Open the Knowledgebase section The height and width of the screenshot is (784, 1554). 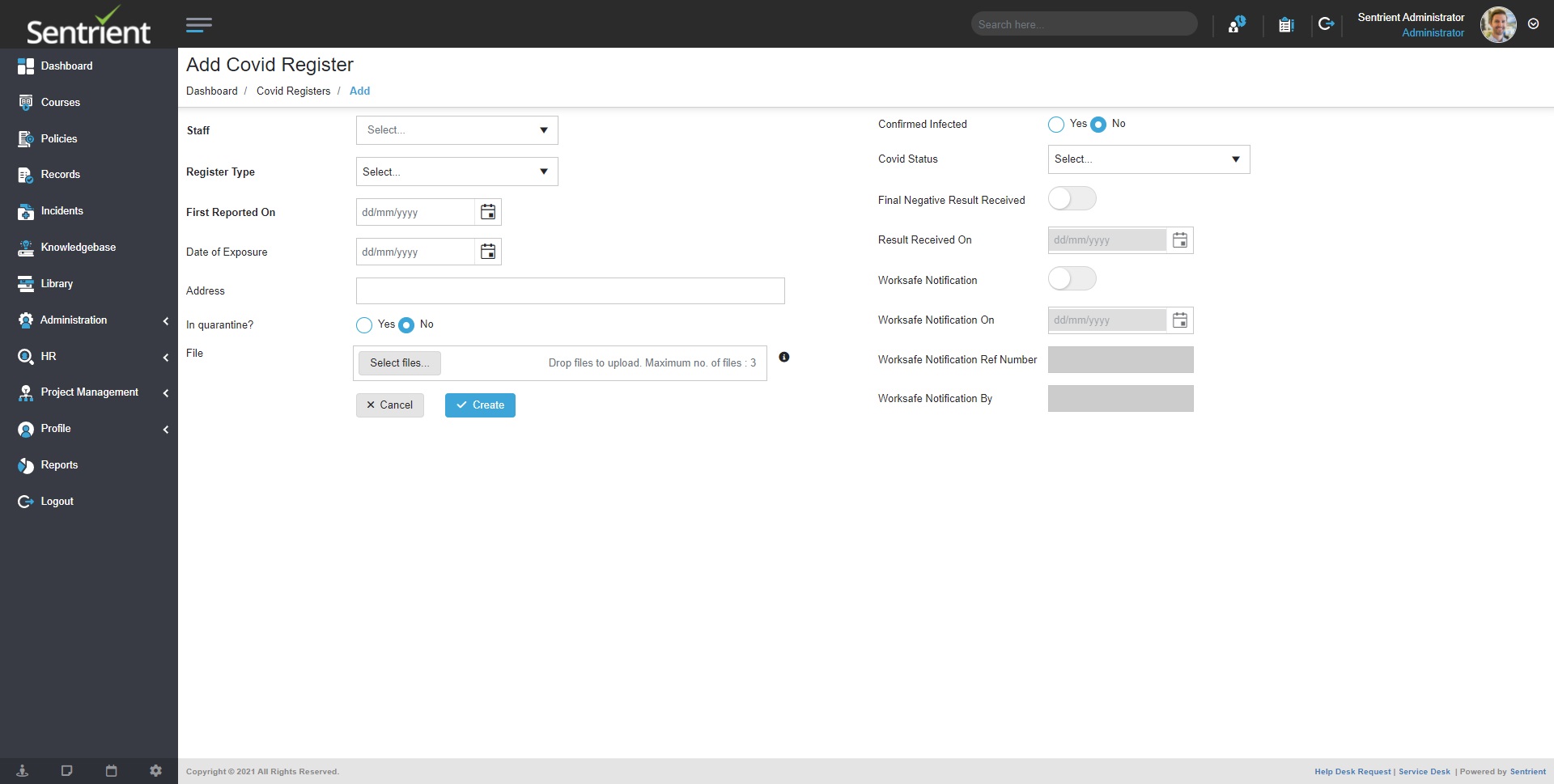click(78, 247)
